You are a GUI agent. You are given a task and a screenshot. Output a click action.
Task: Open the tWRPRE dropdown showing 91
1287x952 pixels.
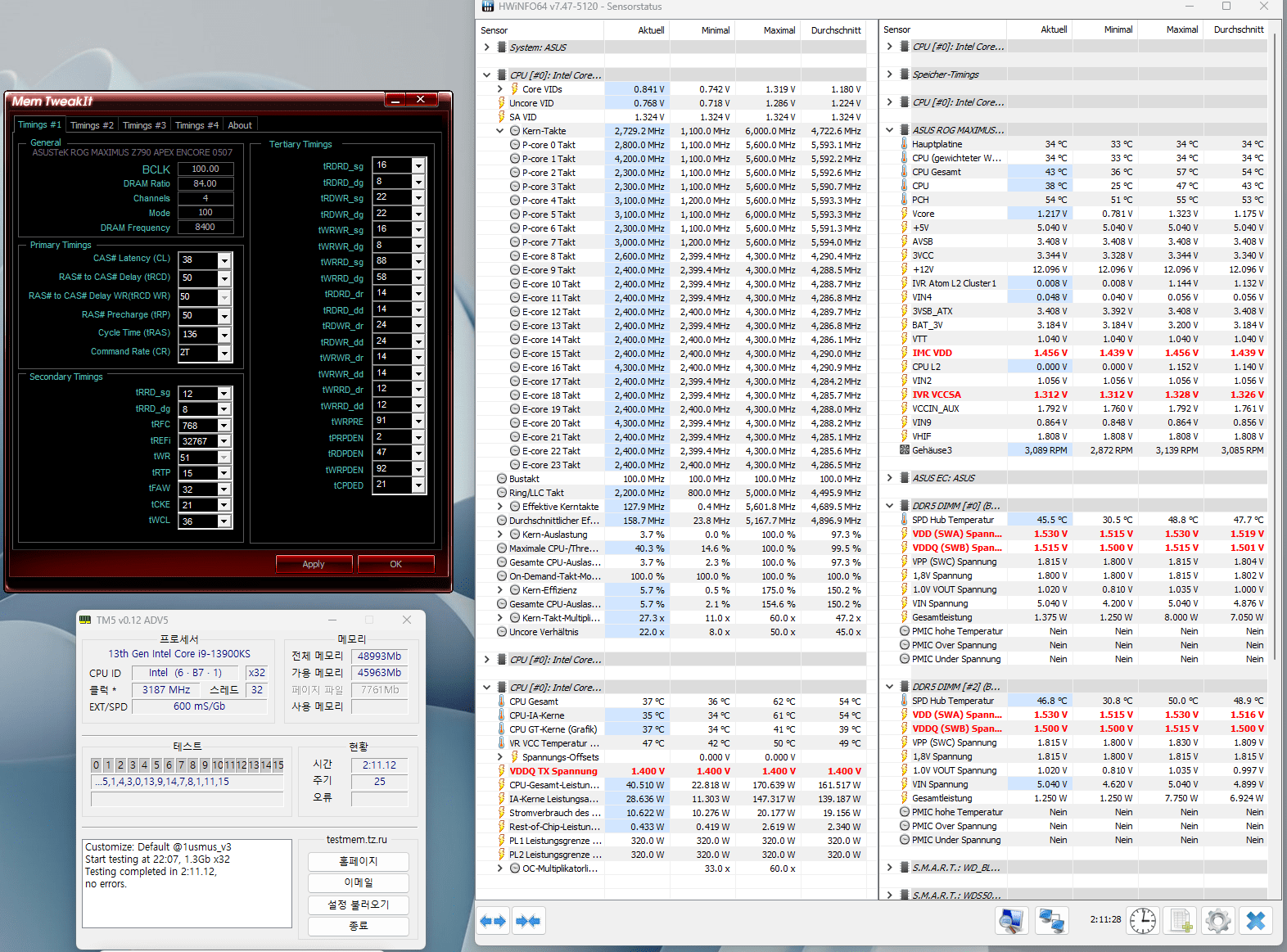pyautogui.click(x=418, y=422)
